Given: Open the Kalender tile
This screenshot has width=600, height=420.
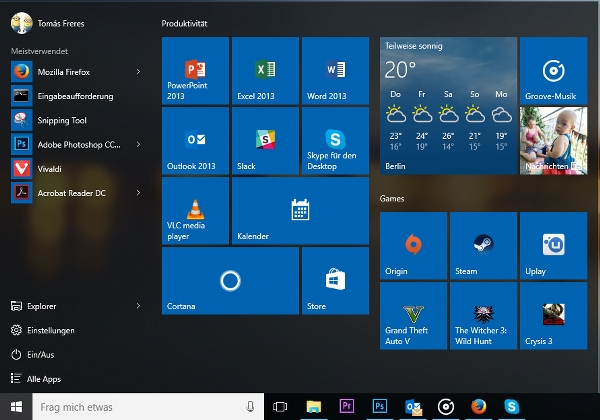Looking at the screenshot, I should coord(300,211).
